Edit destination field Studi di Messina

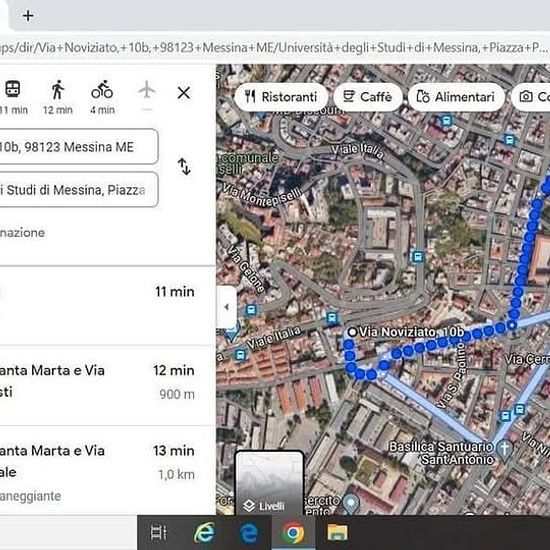tap(79, 190)
